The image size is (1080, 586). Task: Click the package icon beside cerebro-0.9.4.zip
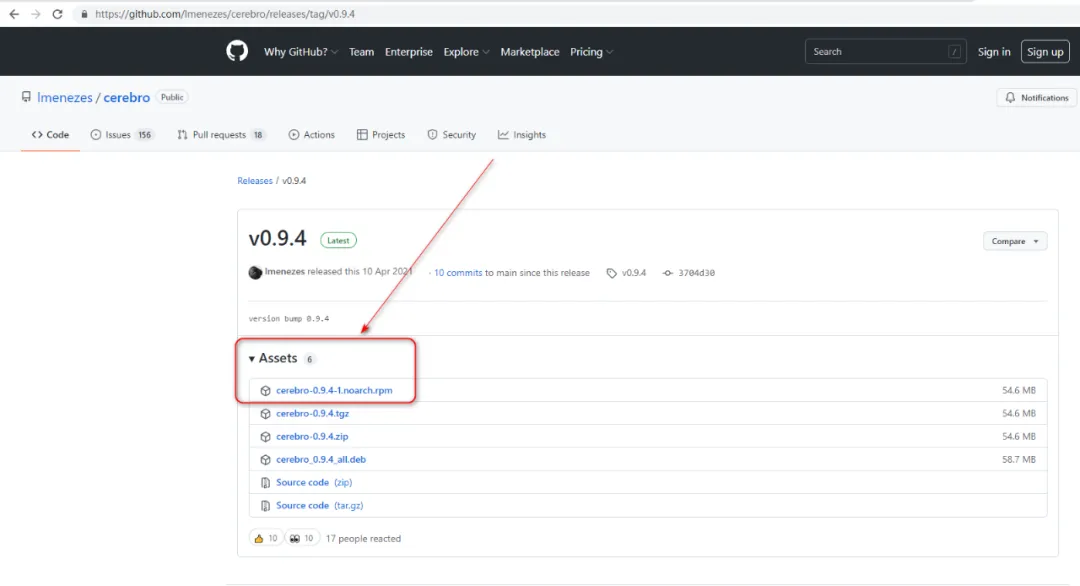(x=265, y=437)
